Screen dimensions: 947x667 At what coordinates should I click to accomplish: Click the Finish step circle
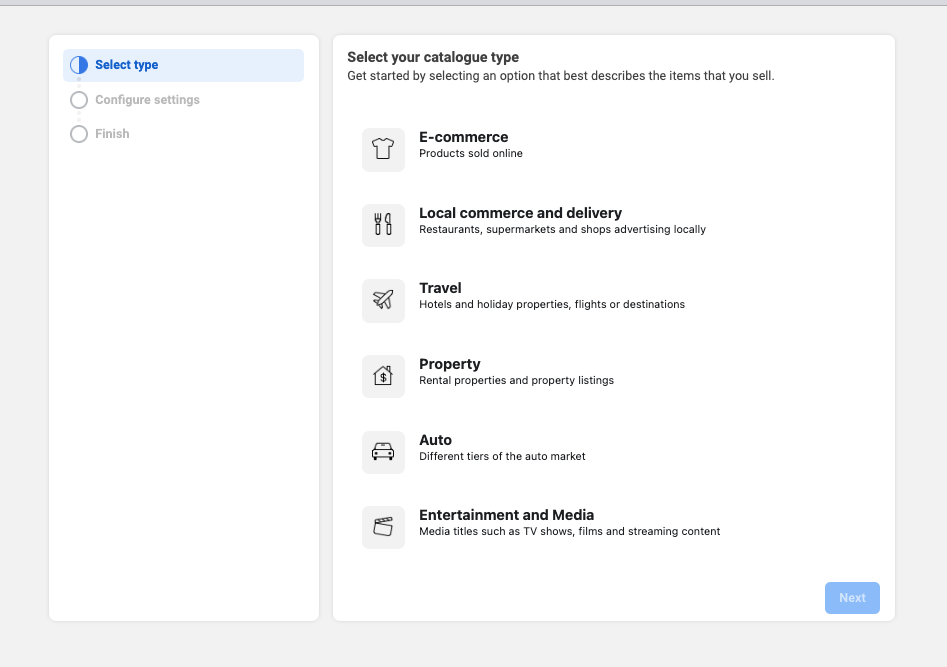tap(79, 134)
